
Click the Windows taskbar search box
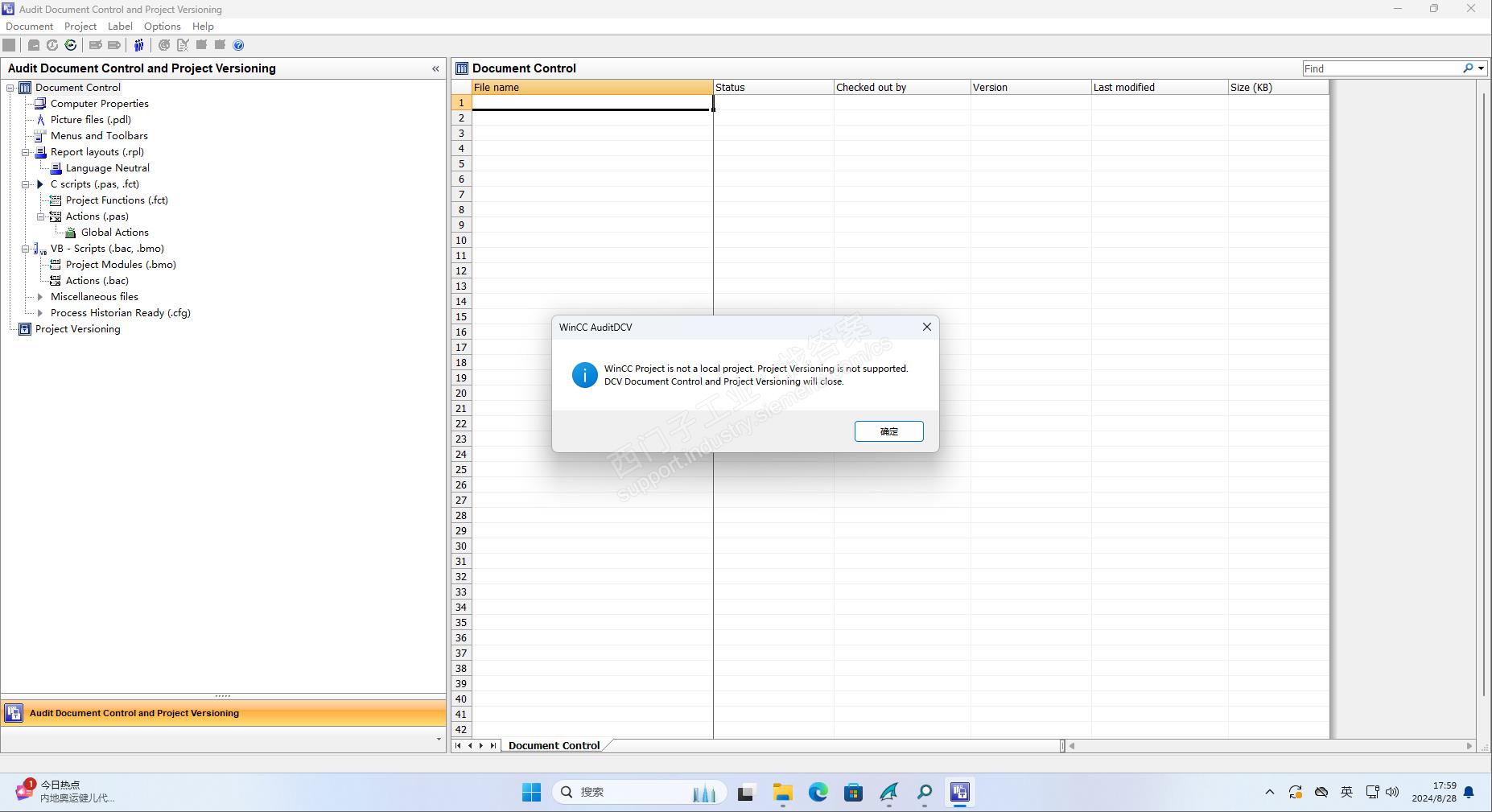pos(640,793)
